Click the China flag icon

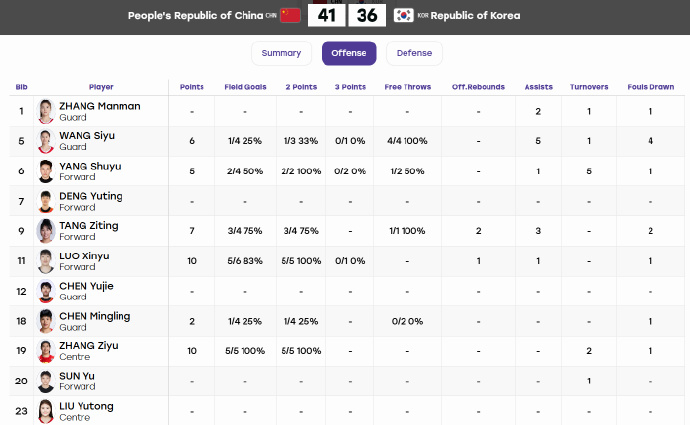pos(290,15)
